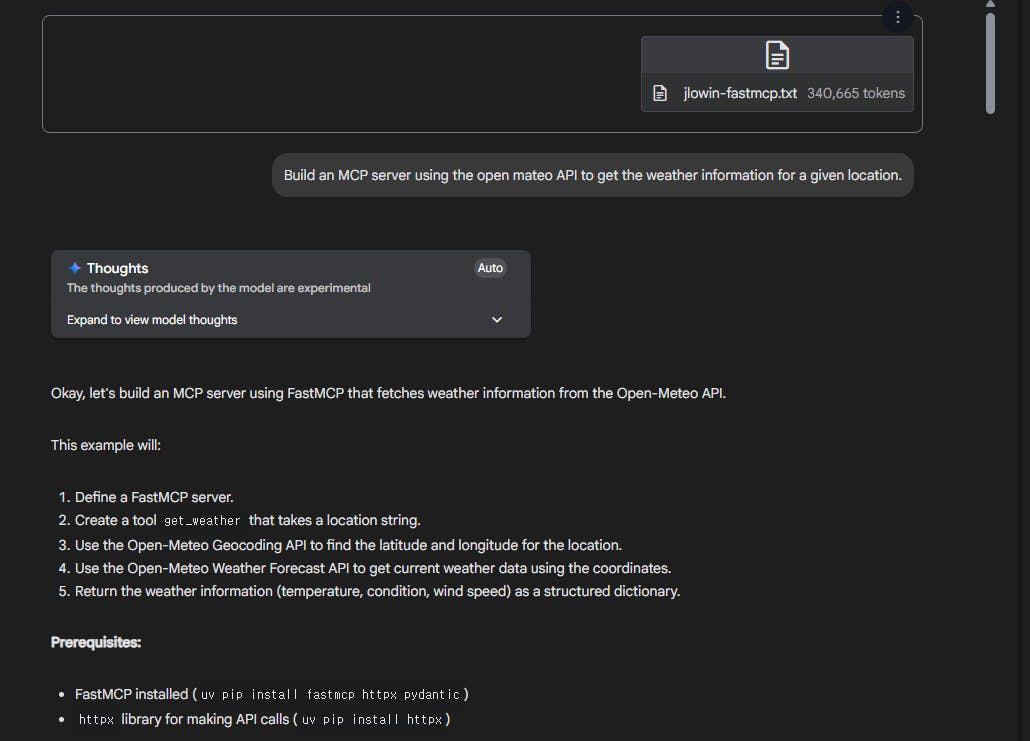Click the Prerequisites heading

point(96,642)
